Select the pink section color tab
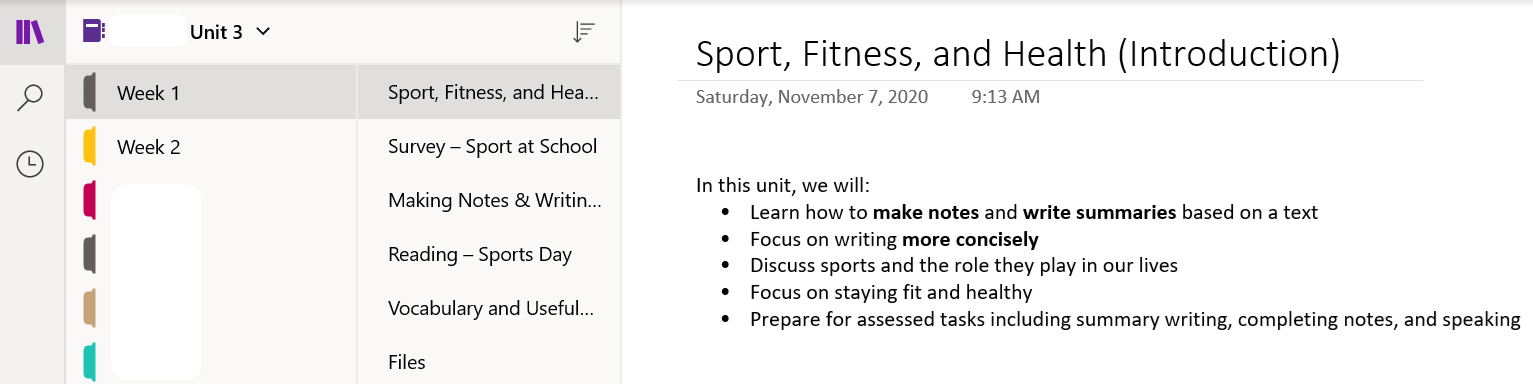Screen dimensions: 1533x384 click(89, 200)
